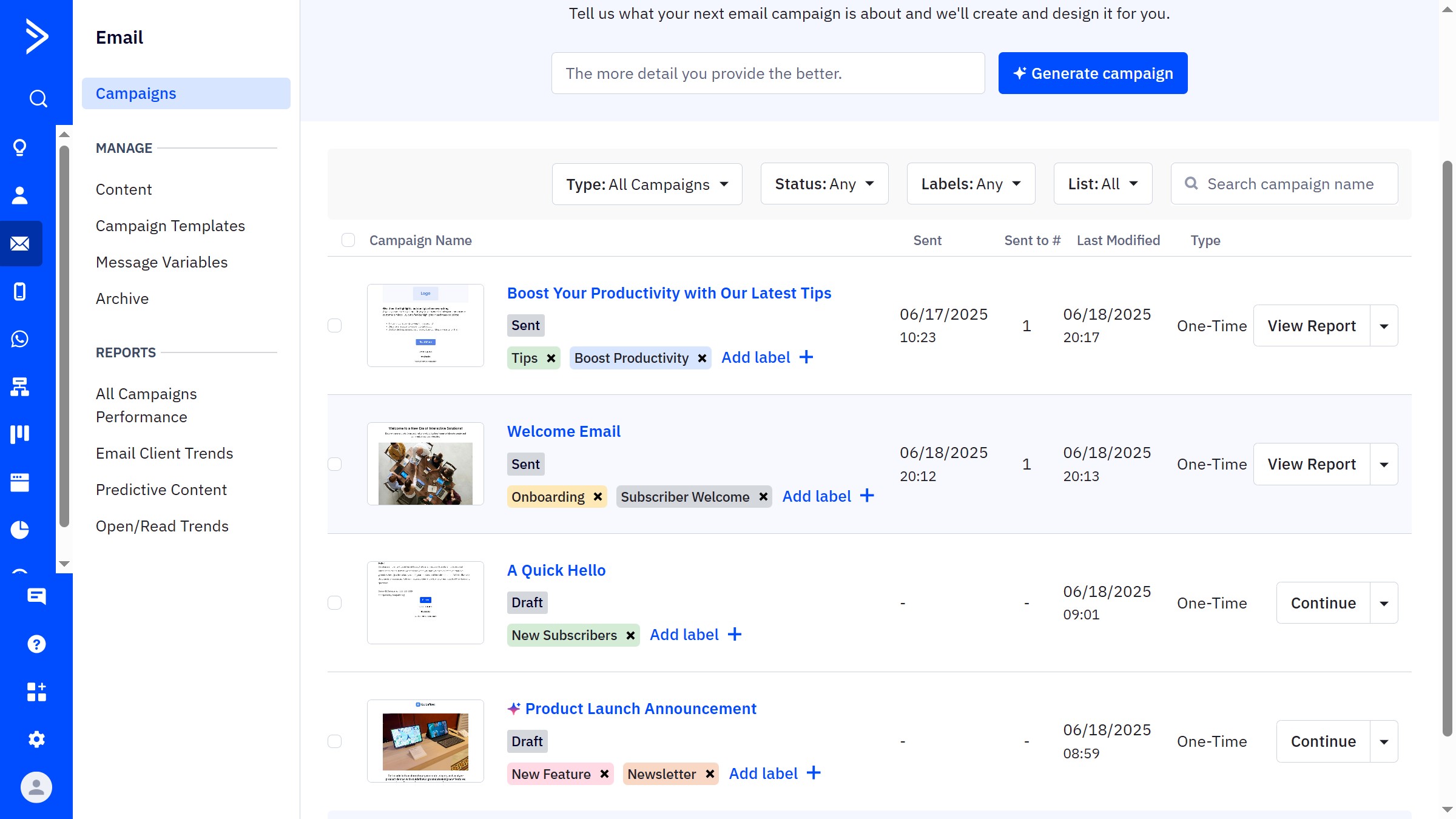Expand arrow next to Welcome Email View Report
The width and height of the screenshot is (1456, 819).
point(1384,465)
